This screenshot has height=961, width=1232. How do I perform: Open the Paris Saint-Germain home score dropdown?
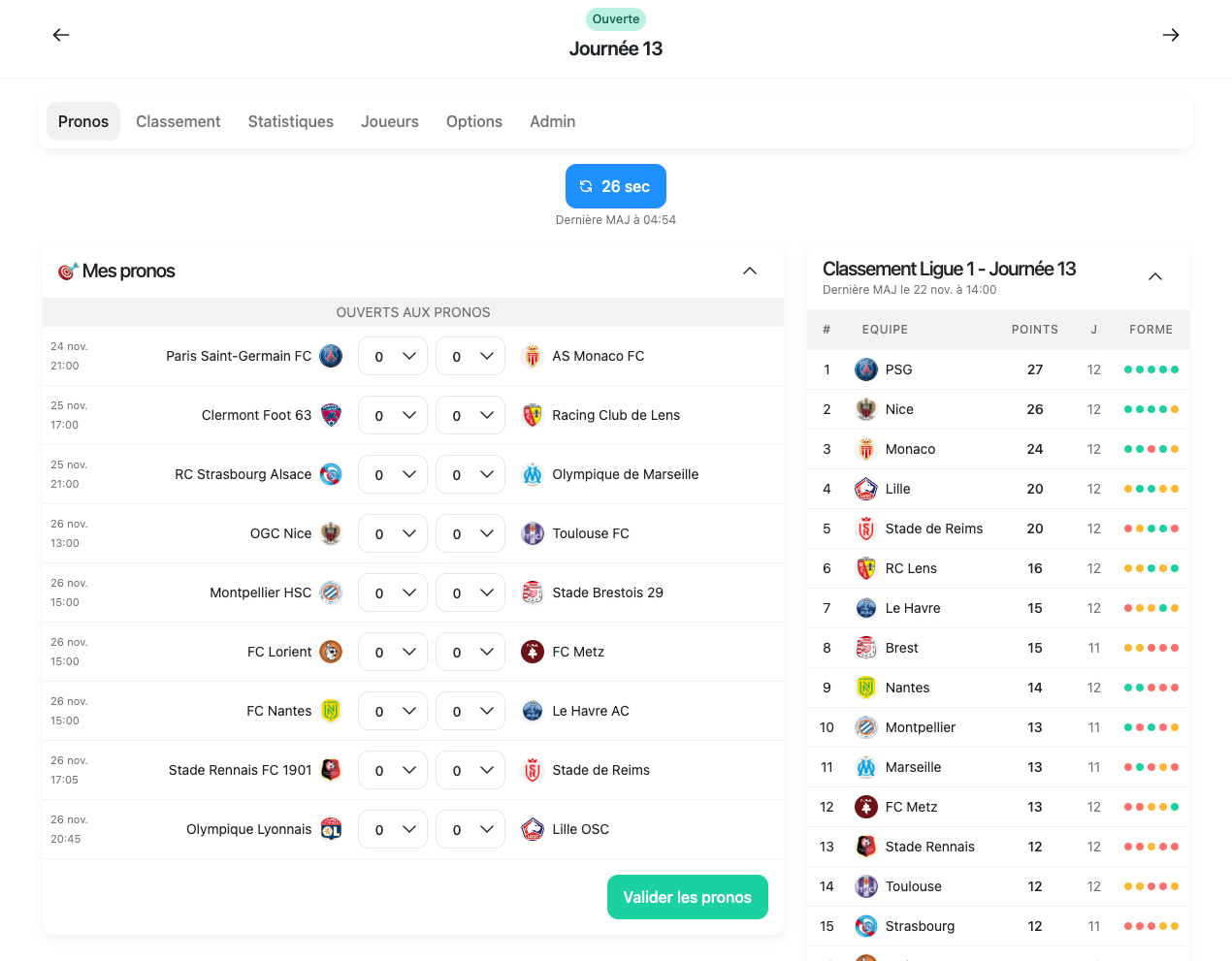coord(393,356)
